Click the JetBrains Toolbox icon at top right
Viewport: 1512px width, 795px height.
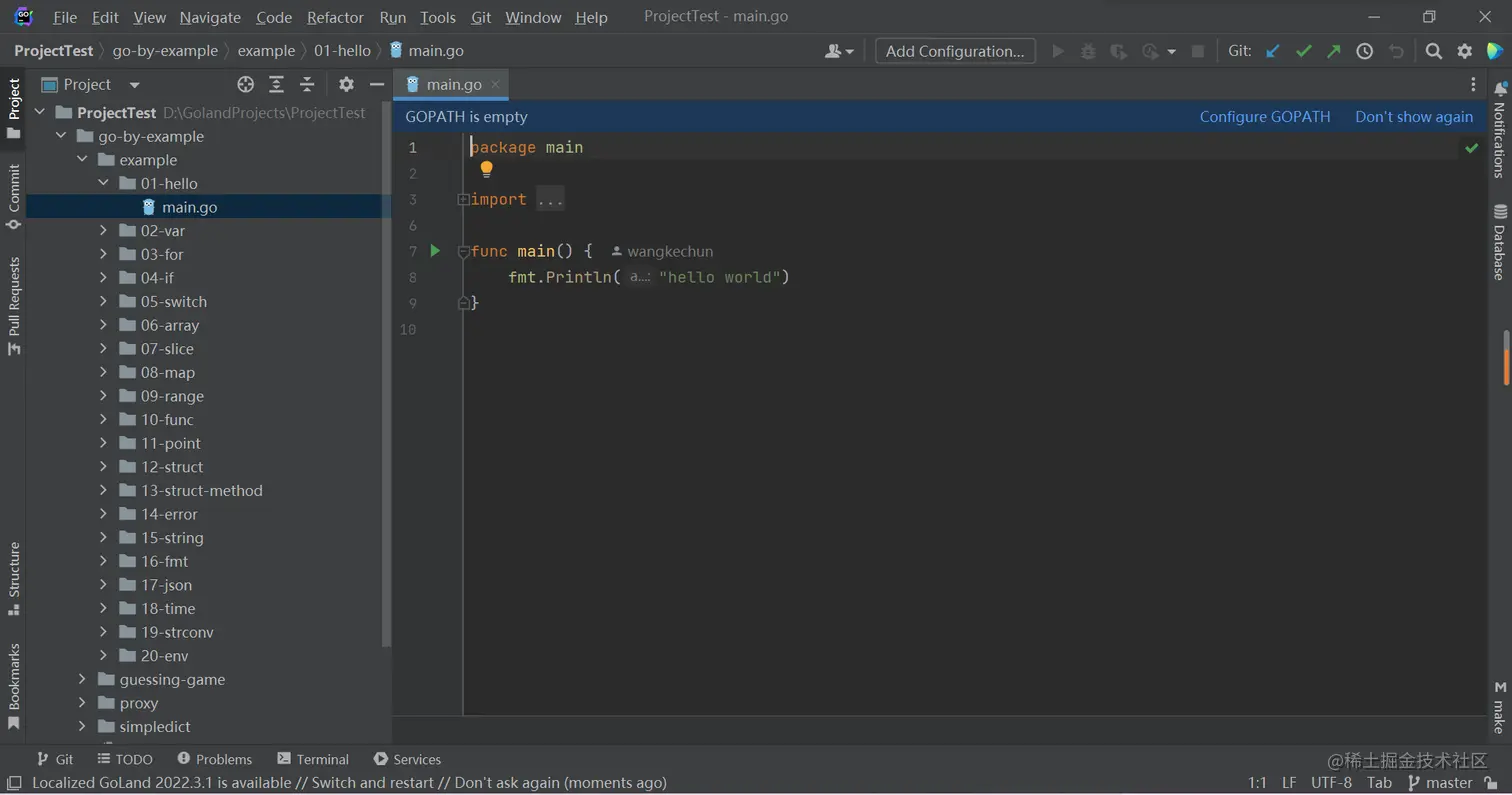[1495, 51]
